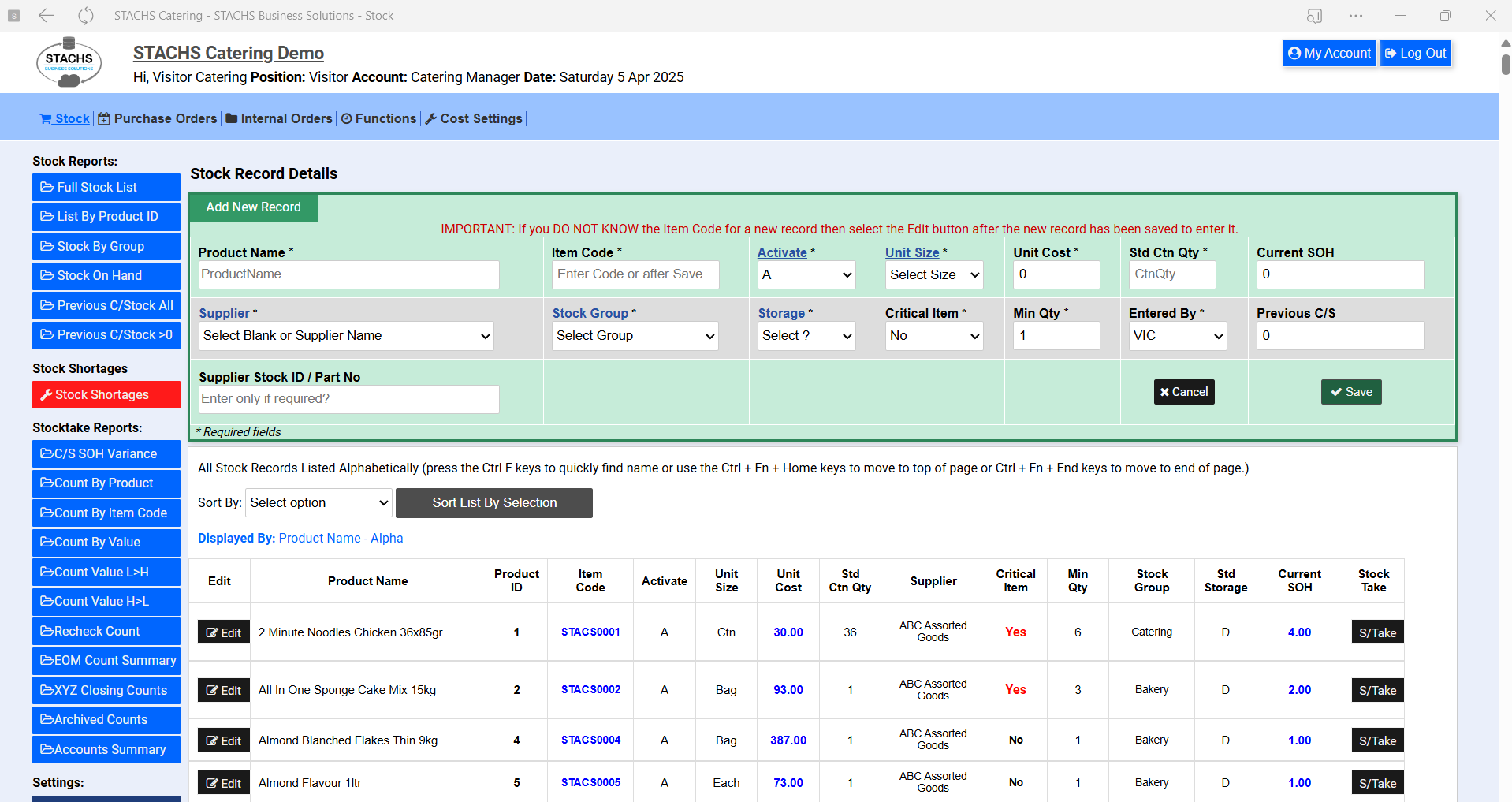Open the STACHS Catering Demo title link
The width and height of the screenshot is (1512, 802).
229,53
